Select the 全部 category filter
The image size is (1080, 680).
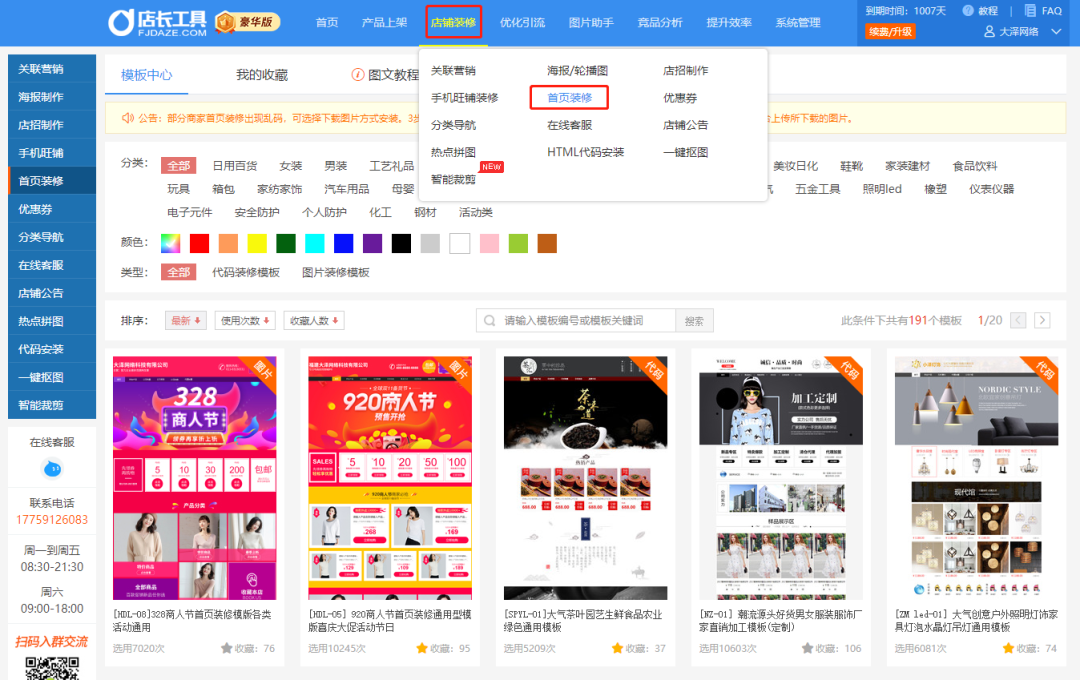[x=178, y=166]
